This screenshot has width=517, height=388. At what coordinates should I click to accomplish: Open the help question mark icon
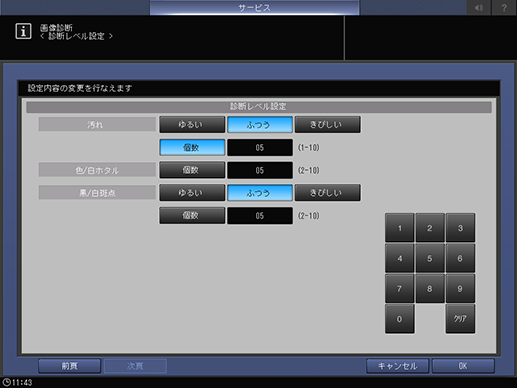pos(504,7)
